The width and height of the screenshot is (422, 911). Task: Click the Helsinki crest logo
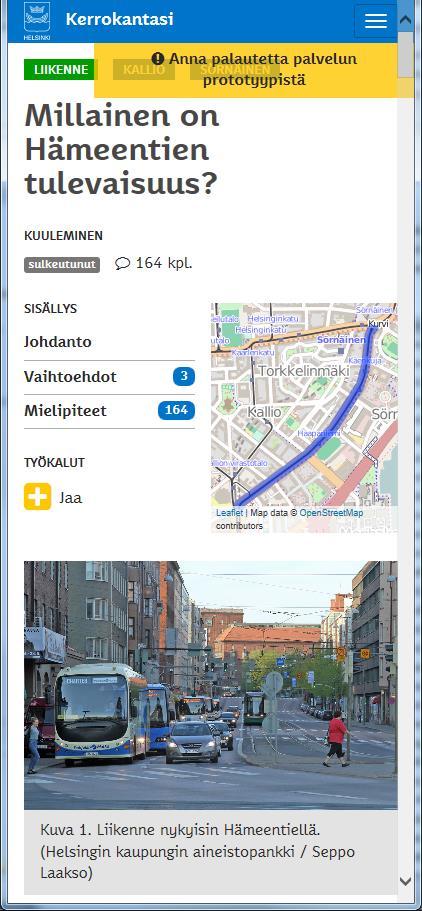tap(37, 20)
